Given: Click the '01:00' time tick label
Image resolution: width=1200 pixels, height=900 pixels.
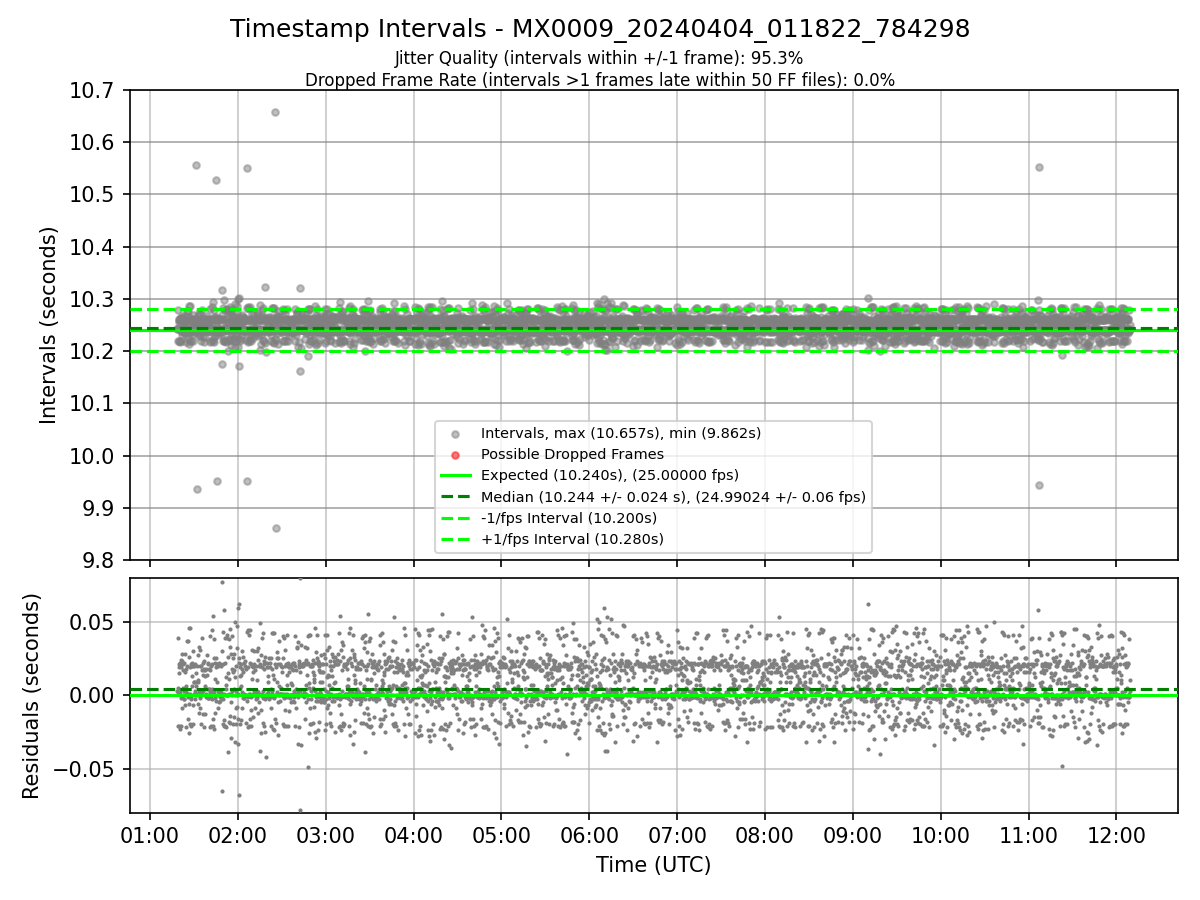Looking at the screenshot, I should (150, 834).
